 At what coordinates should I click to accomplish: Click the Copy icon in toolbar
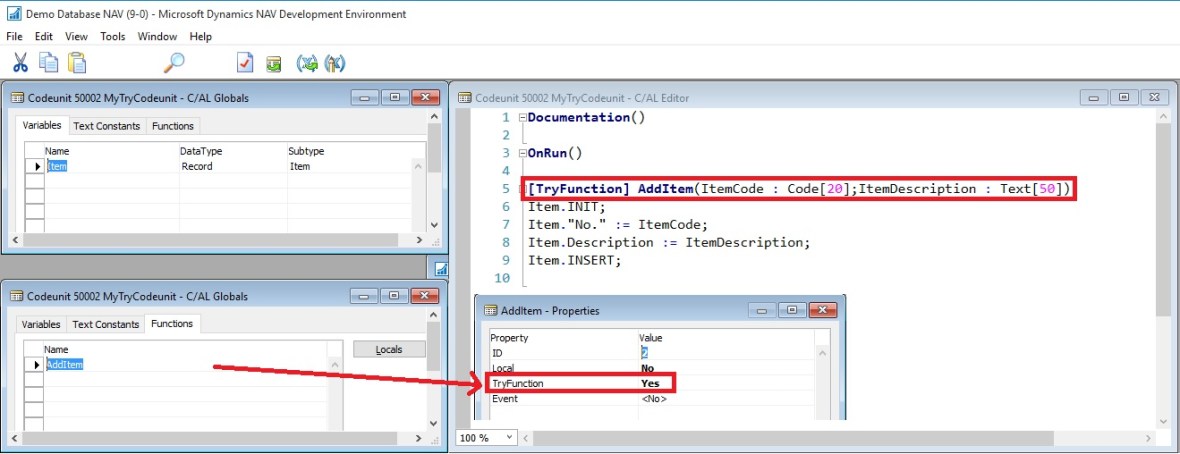point(48,63)
